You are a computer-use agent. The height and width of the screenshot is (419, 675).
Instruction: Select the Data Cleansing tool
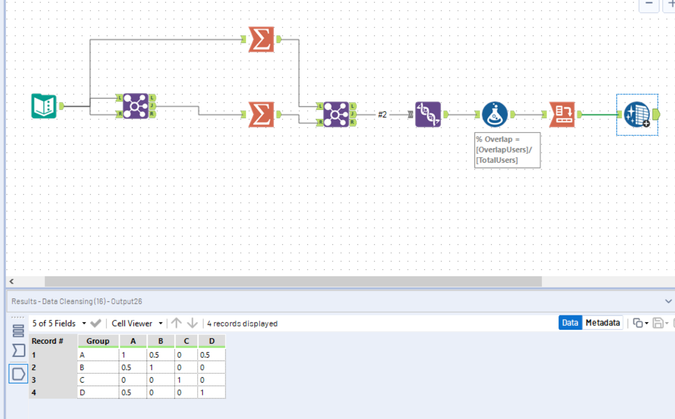pyautogui.click(x=637, y=114)
